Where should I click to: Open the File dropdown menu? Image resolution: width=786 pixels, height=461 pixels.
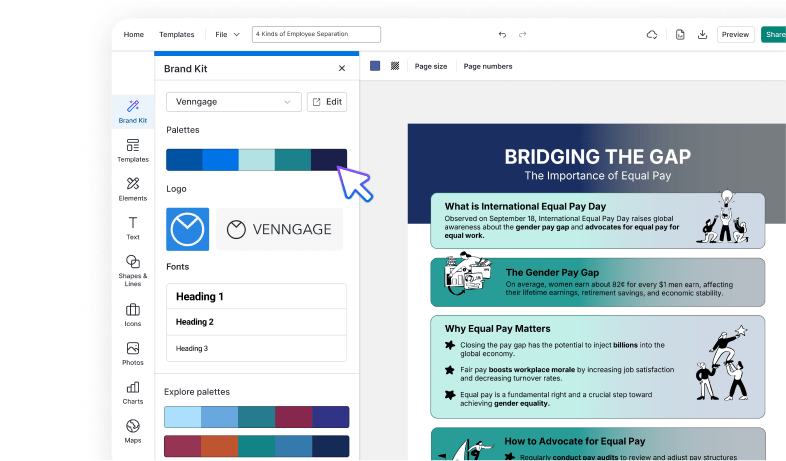(228, 35)
